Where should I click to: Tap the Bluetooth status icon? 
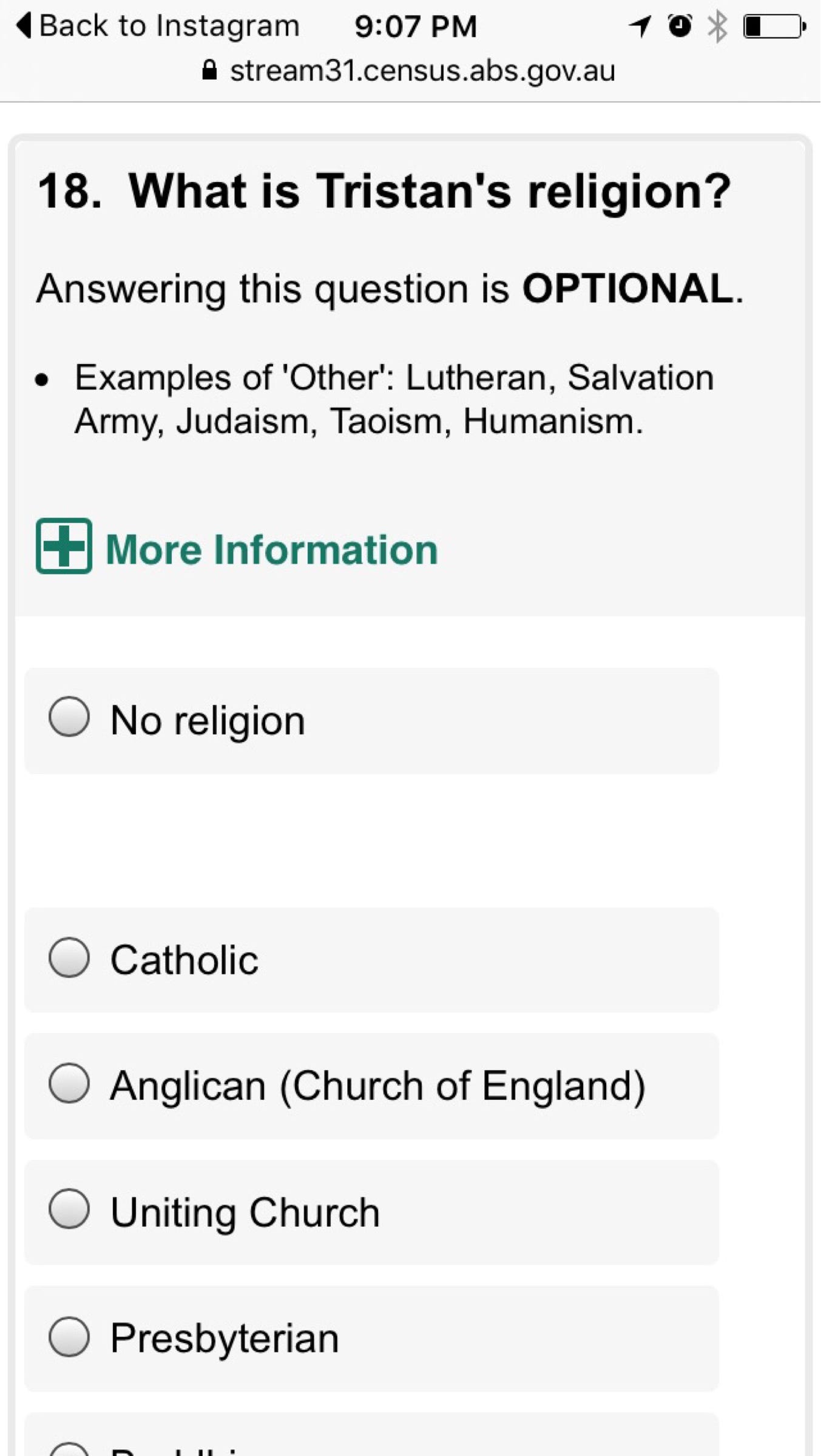coord(718,27)
